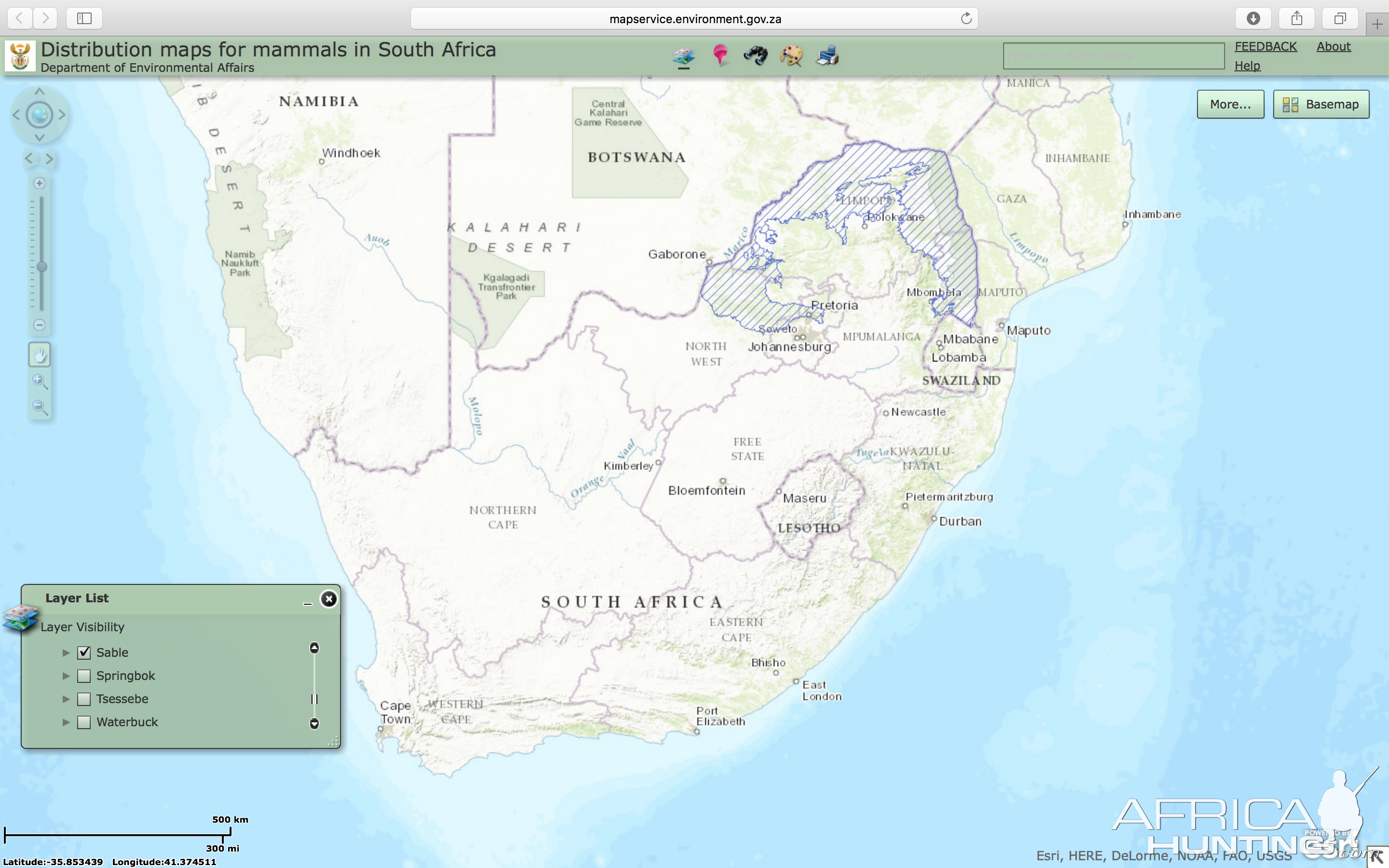Open the About link

(1334, 46)
